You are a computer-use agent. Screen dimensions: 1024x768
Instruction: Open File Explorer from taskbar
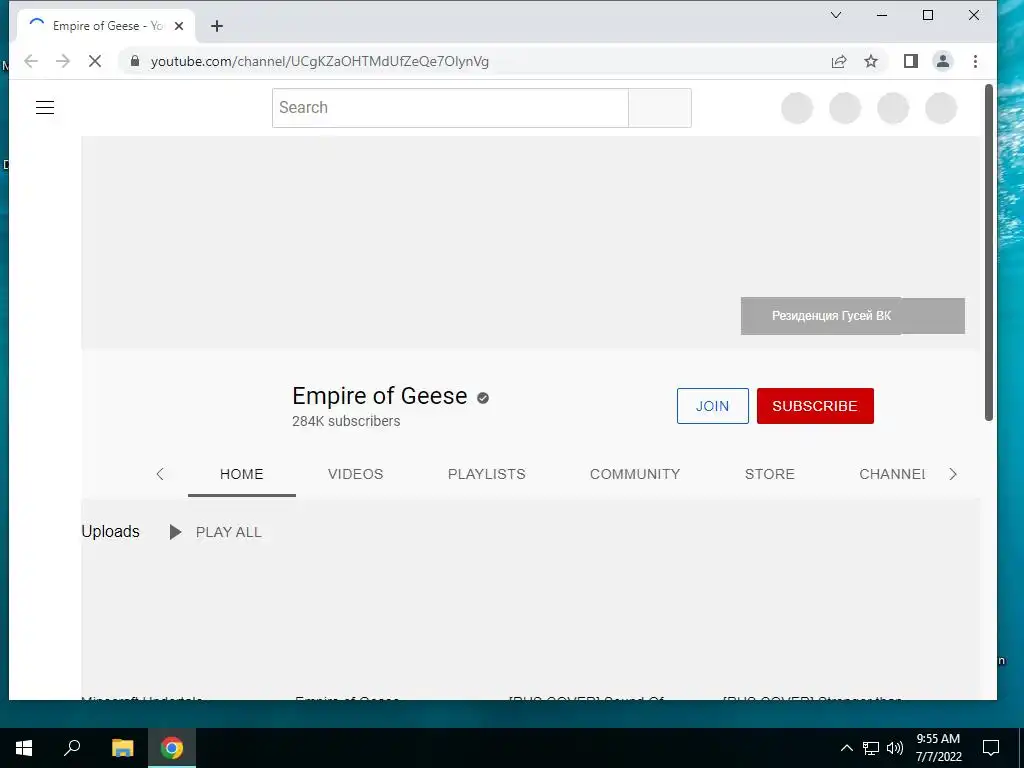click(x=122, y=748)
